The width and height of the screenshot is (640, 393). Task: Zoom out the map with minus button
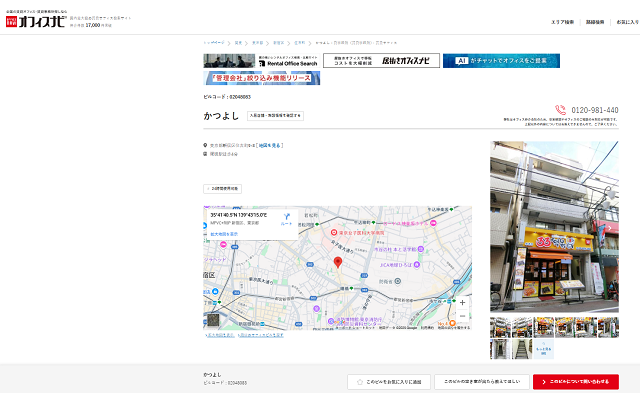(x=462, y=316)
